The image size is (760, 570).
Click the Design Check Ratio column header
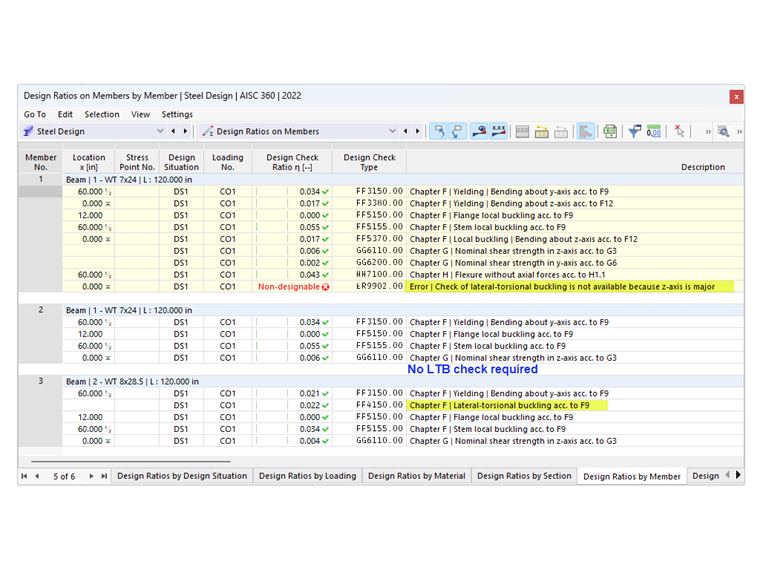[x=292, y=162]
